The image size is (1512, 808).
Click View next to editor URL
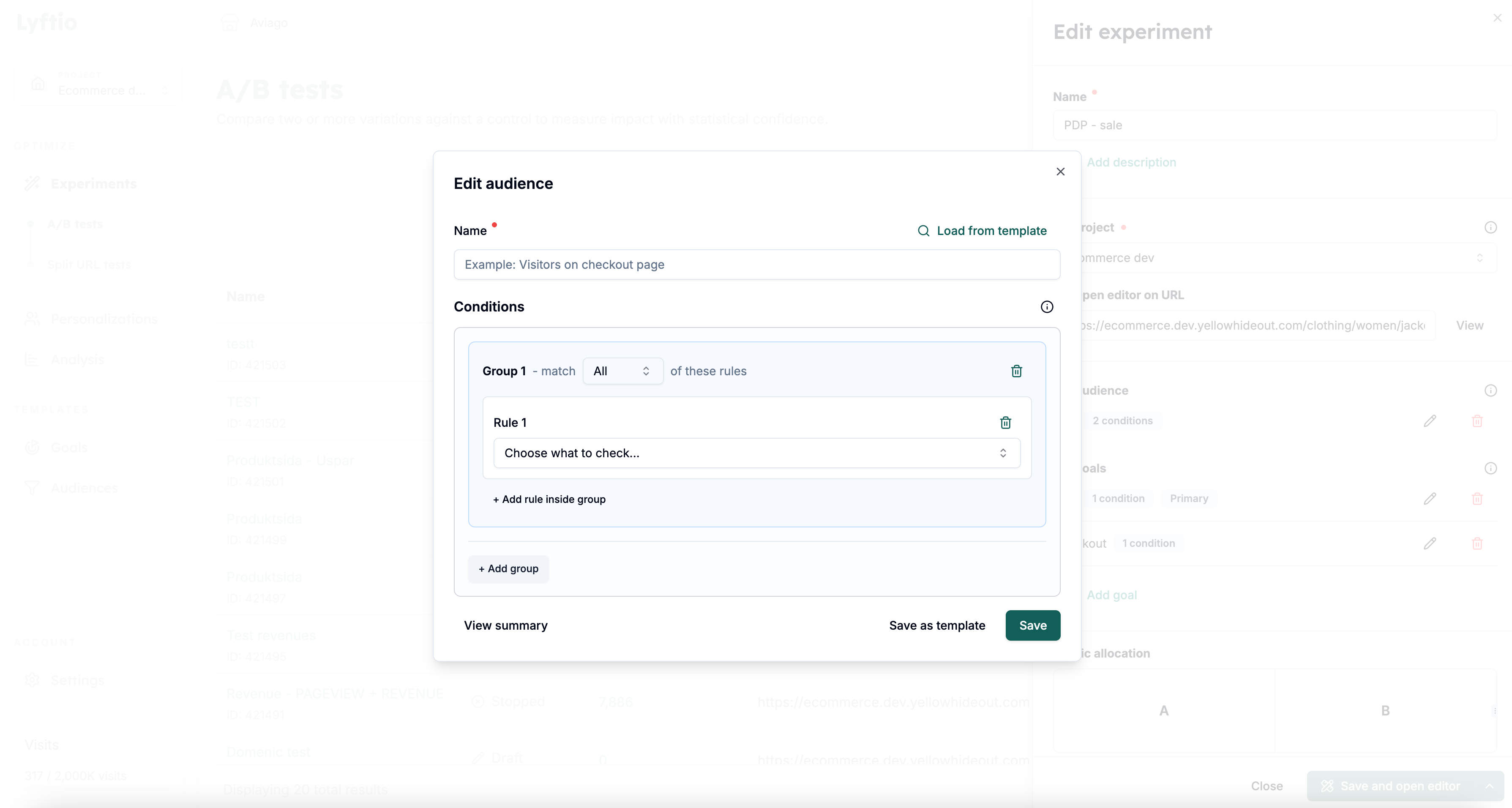coord(1469,326)
